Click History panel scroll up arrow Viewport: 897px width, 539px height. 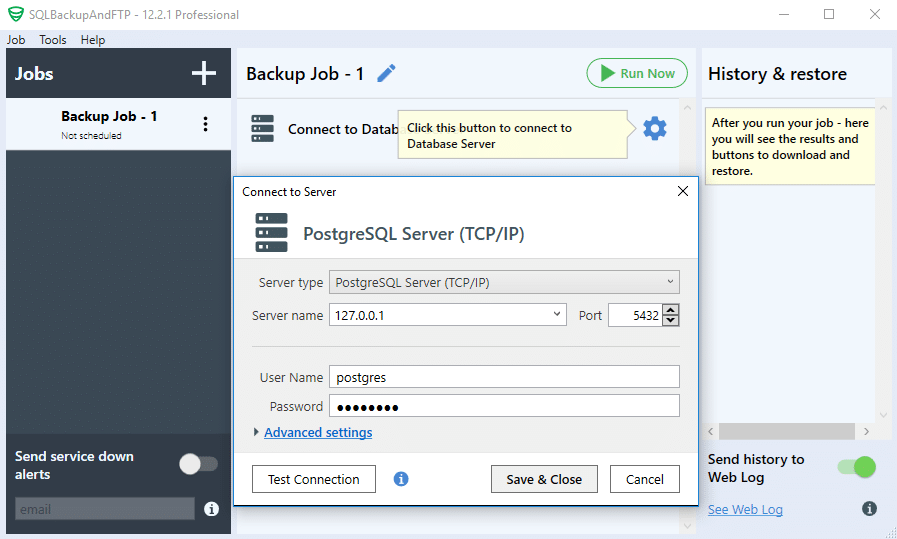click(x=883, y=107)
